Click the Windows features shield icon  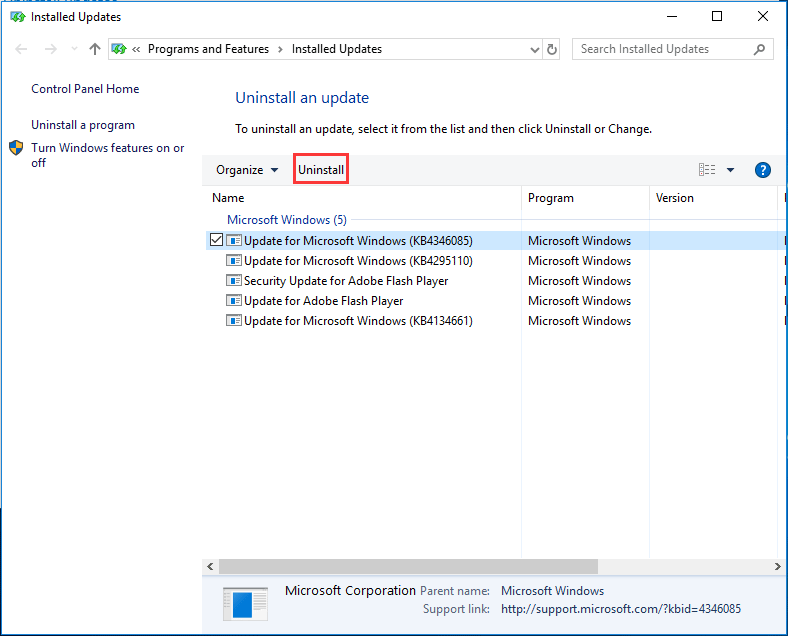16,148
